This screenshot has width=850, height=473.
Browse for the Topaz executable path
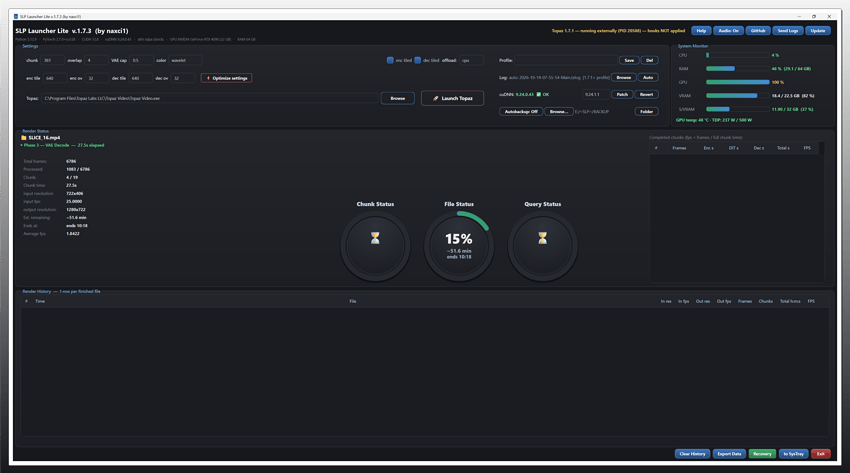(397, 98)
